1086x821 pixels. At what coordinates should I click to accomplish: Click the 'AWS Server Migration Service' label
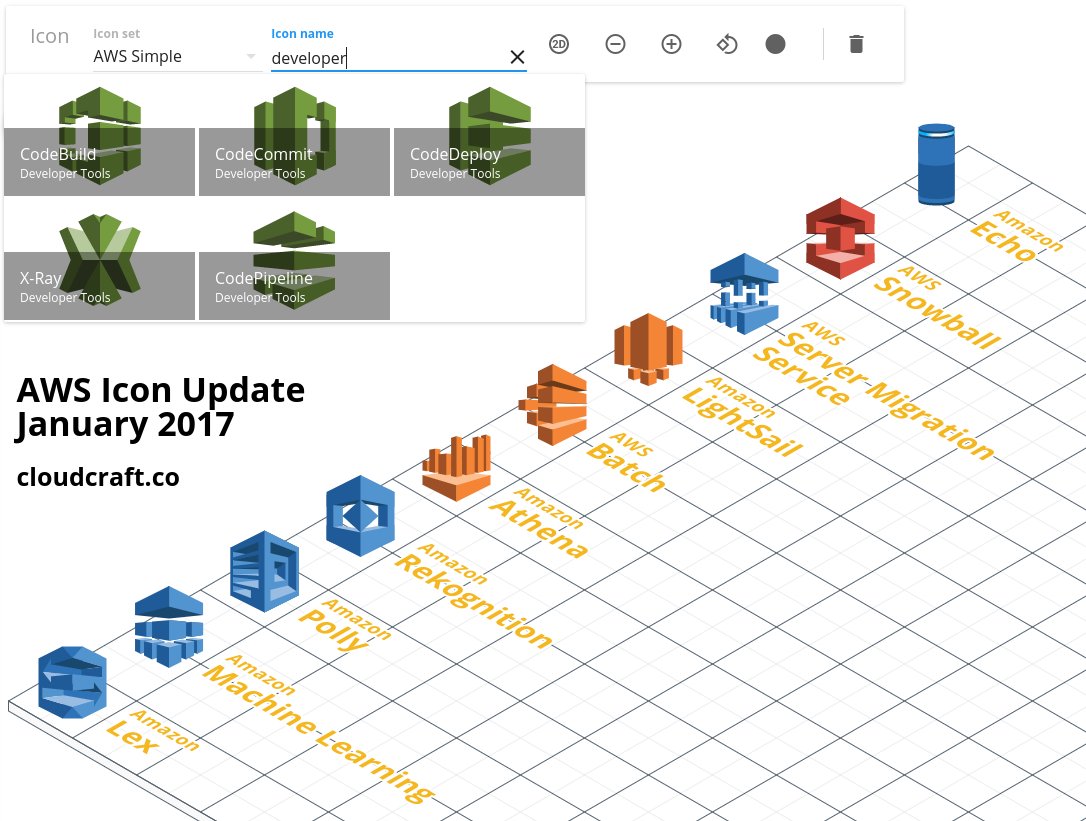pos(874,389)
